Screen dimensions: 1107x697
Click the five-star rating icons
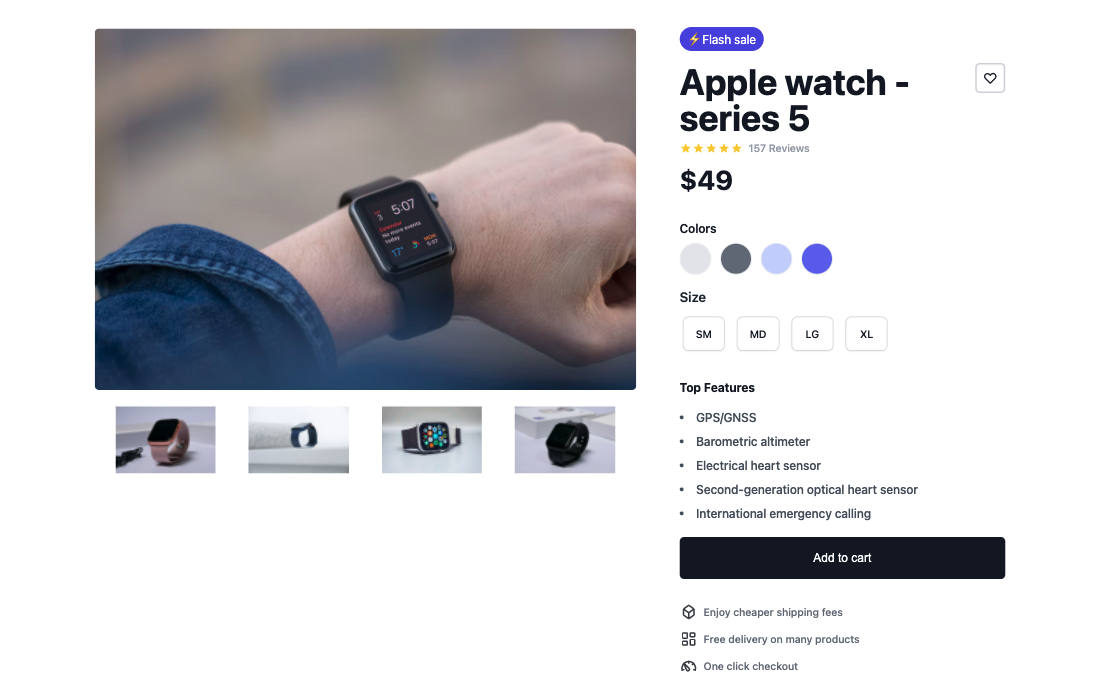tap(711, 148)
